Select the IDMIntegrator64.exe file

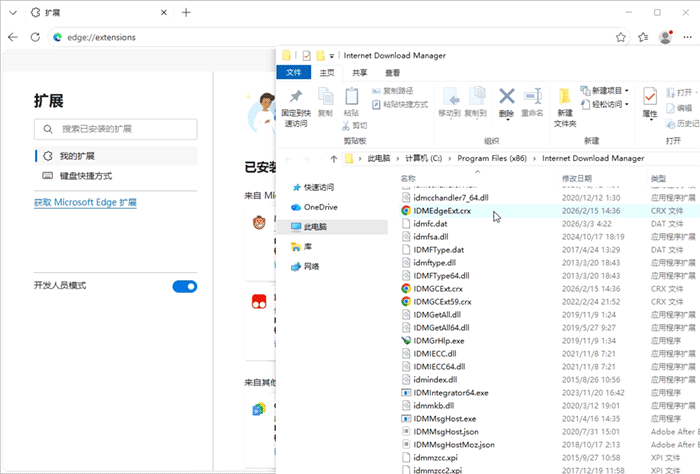pyautogui.click(x=450, y=393)
